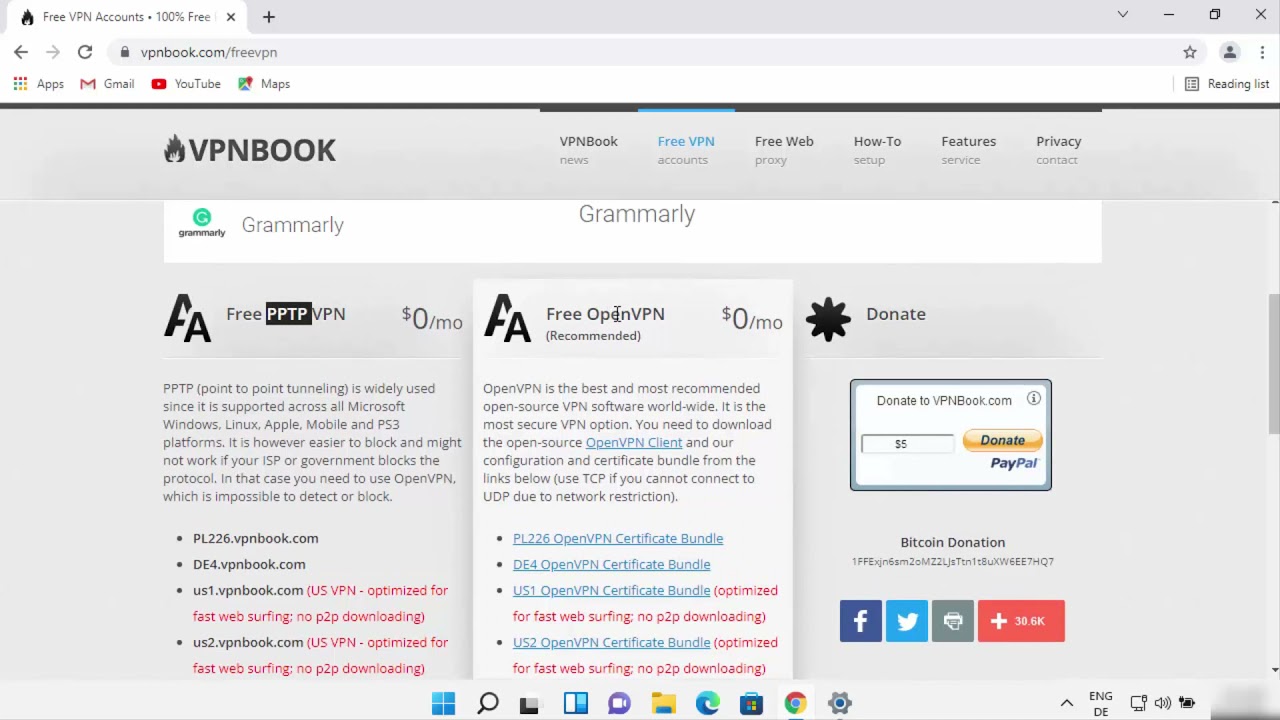Open the 30.6K more-shares button
This screenshot has width=1280, height=720.
click(1021, 621)
